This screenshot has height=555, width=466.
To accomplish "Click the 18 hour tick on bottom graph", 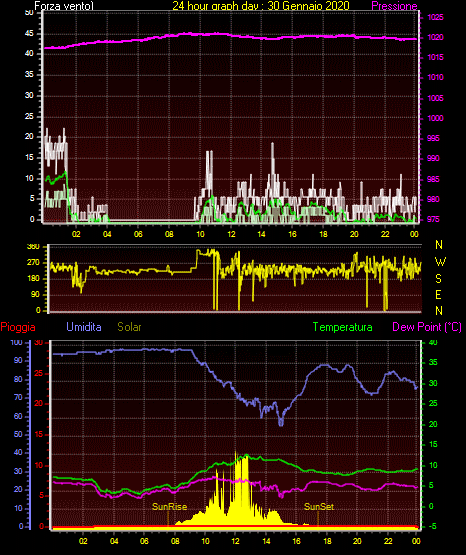I will pos(327,541).
